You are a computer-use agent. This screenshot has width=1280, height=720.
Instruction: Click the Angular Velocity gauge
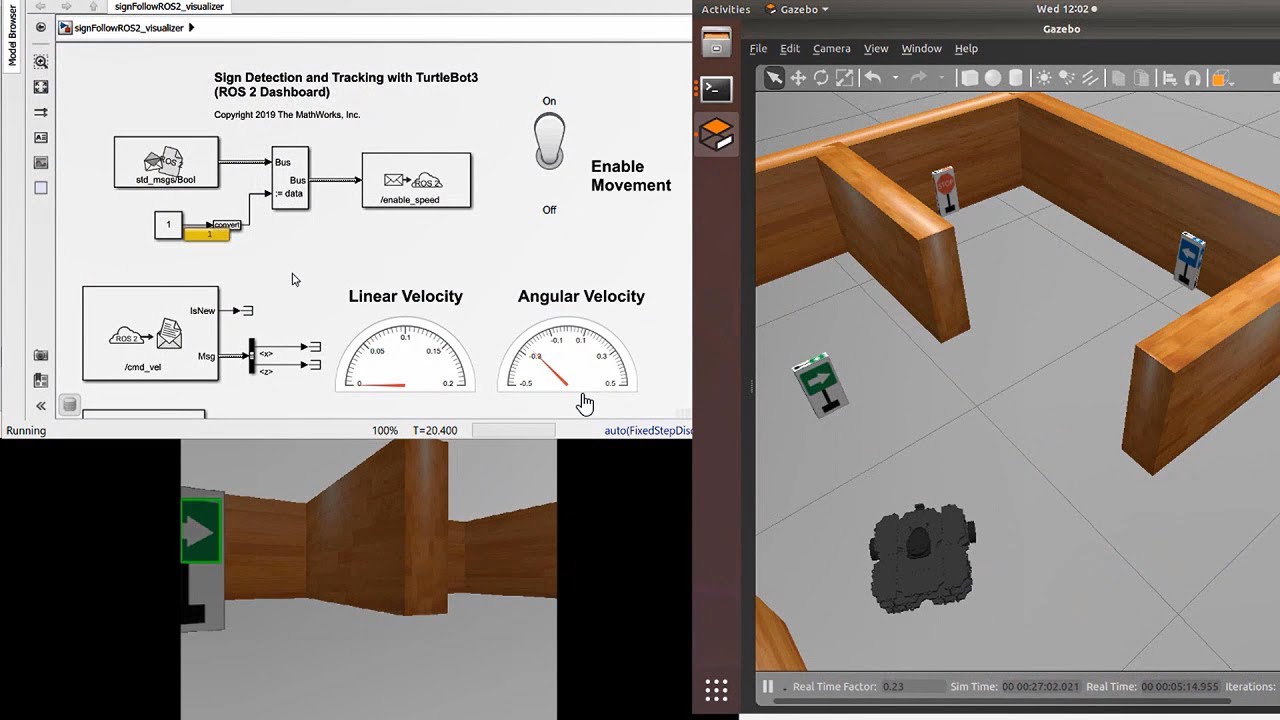567,353
